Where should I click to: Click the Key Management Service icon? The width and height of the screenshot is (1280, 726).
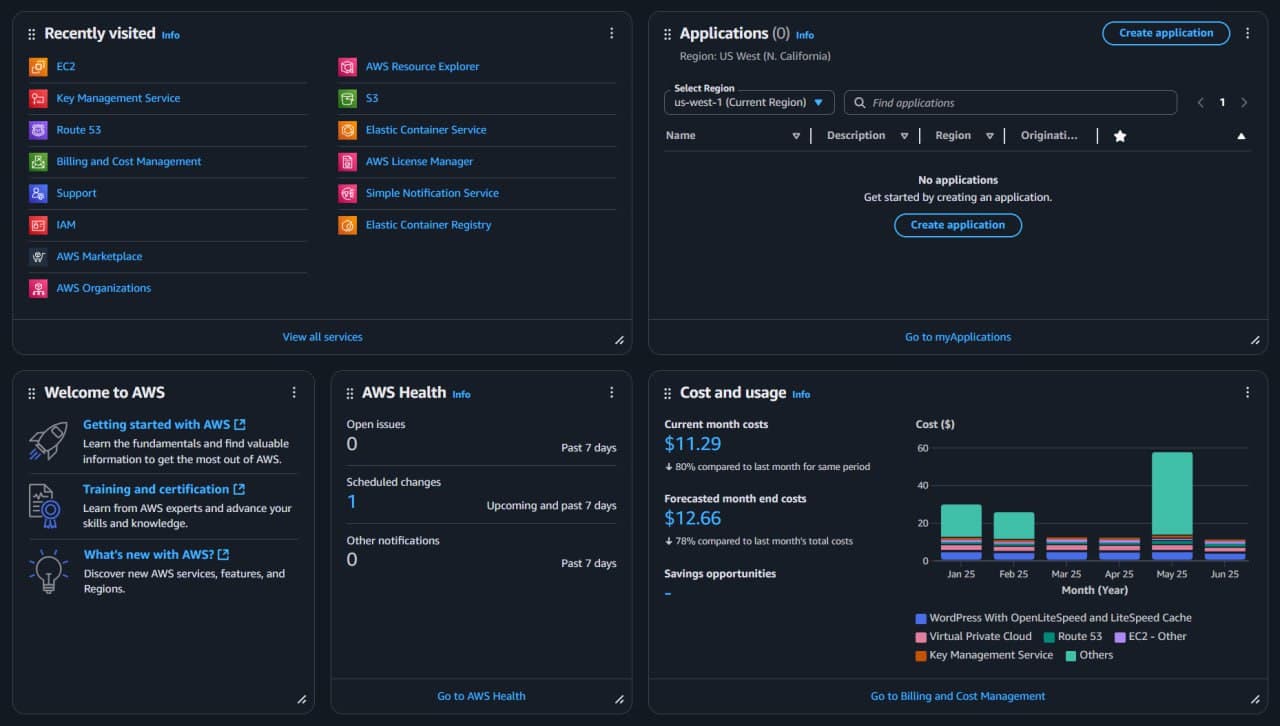tap(38, 98)
